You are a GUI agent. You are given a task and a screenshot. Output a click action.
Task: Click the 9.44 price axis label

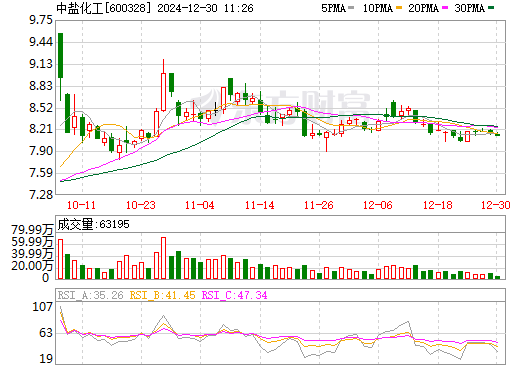41,42
